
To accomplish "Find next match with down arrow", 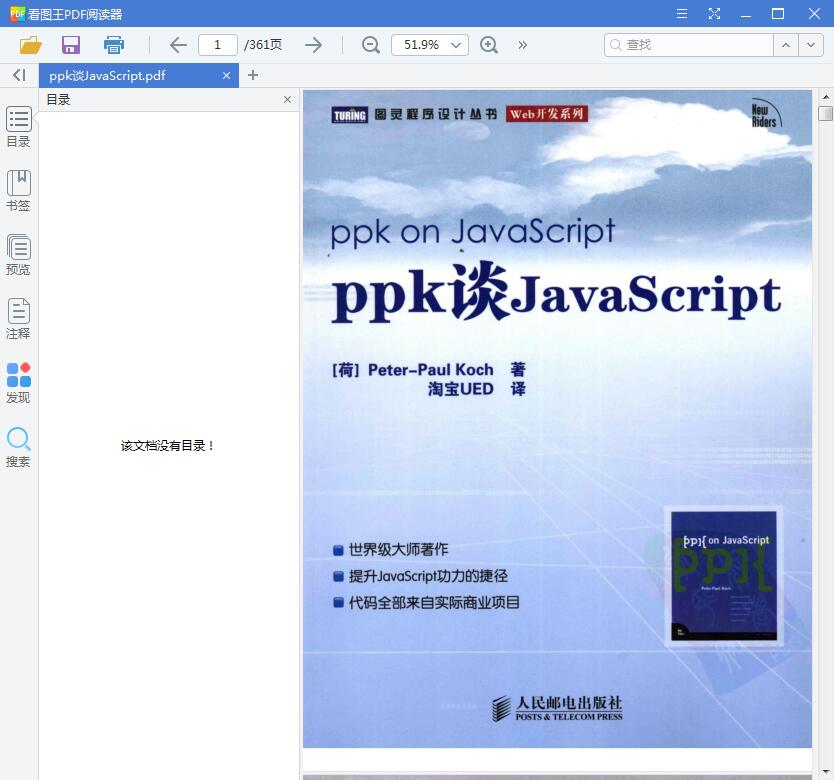I will click(x=811, y=45).
